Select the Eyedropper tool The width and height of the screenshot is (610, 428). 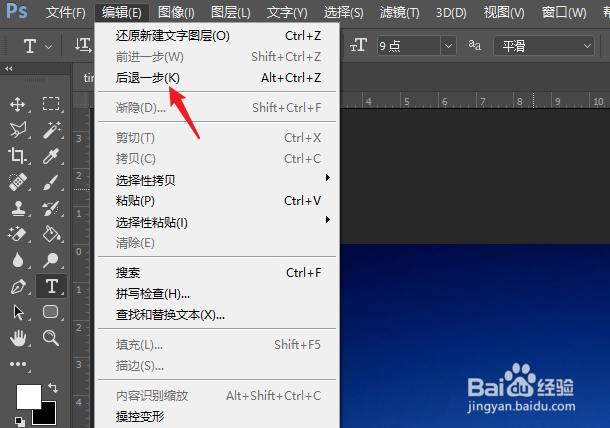[51, 156]
